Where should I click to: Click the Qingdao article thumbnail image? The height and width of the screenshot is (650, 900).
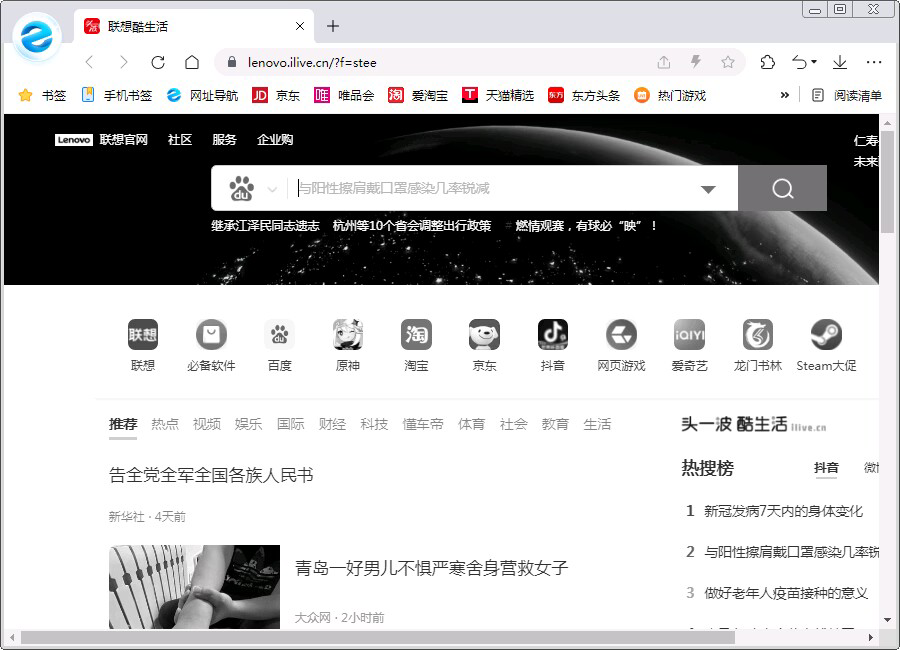(x=195, y=587)
